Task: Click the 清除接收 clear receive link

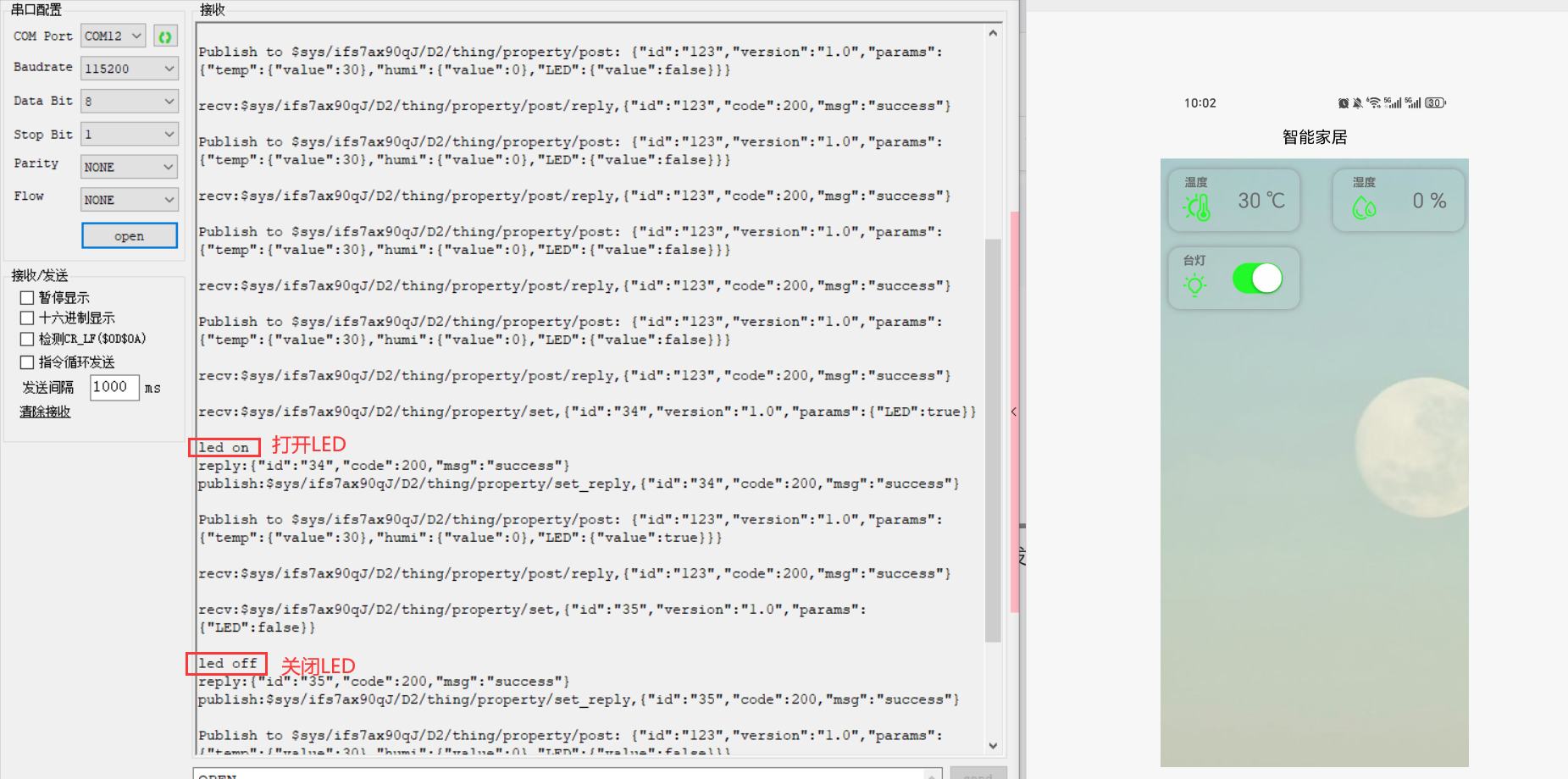Action: [x=45, y=412]
